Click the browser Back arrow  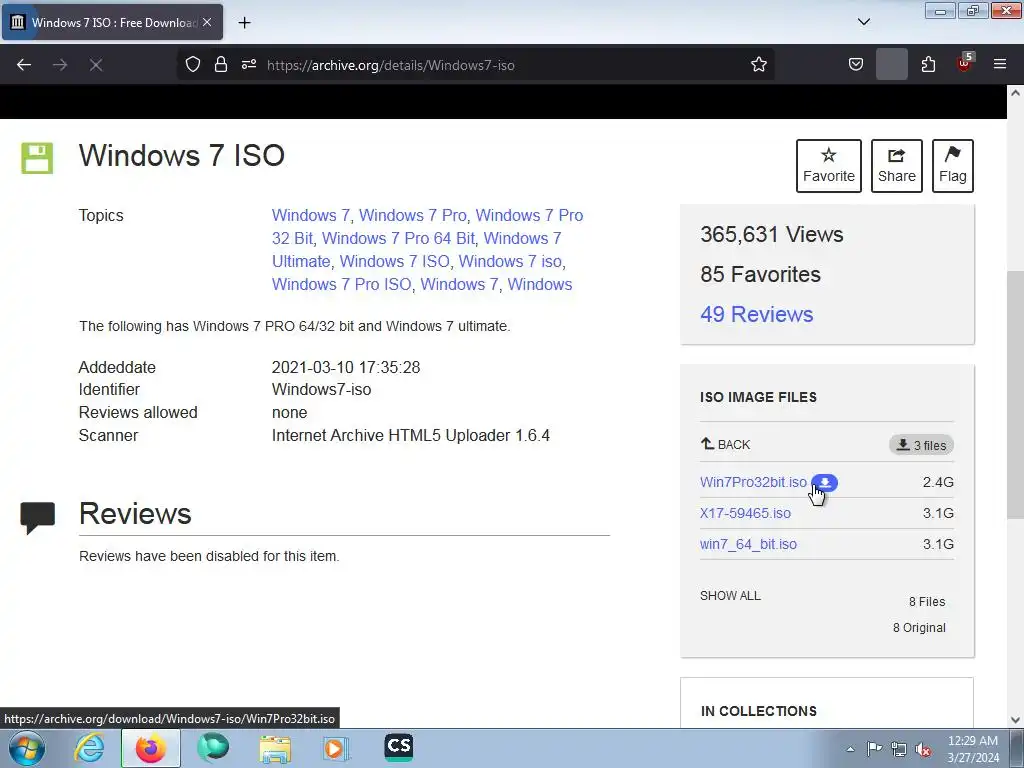pyautogui.click(x=24, y=65)
